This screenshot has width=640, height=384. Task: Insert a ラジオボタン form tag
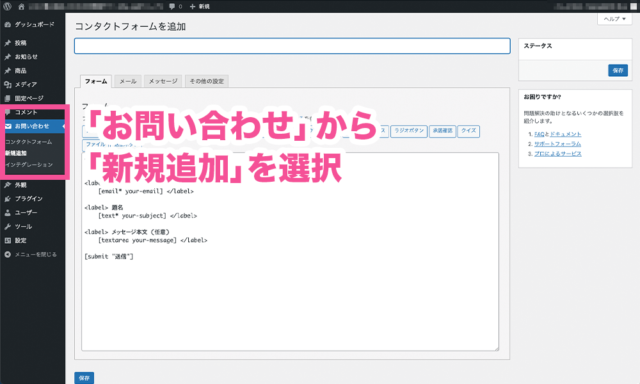409,131
